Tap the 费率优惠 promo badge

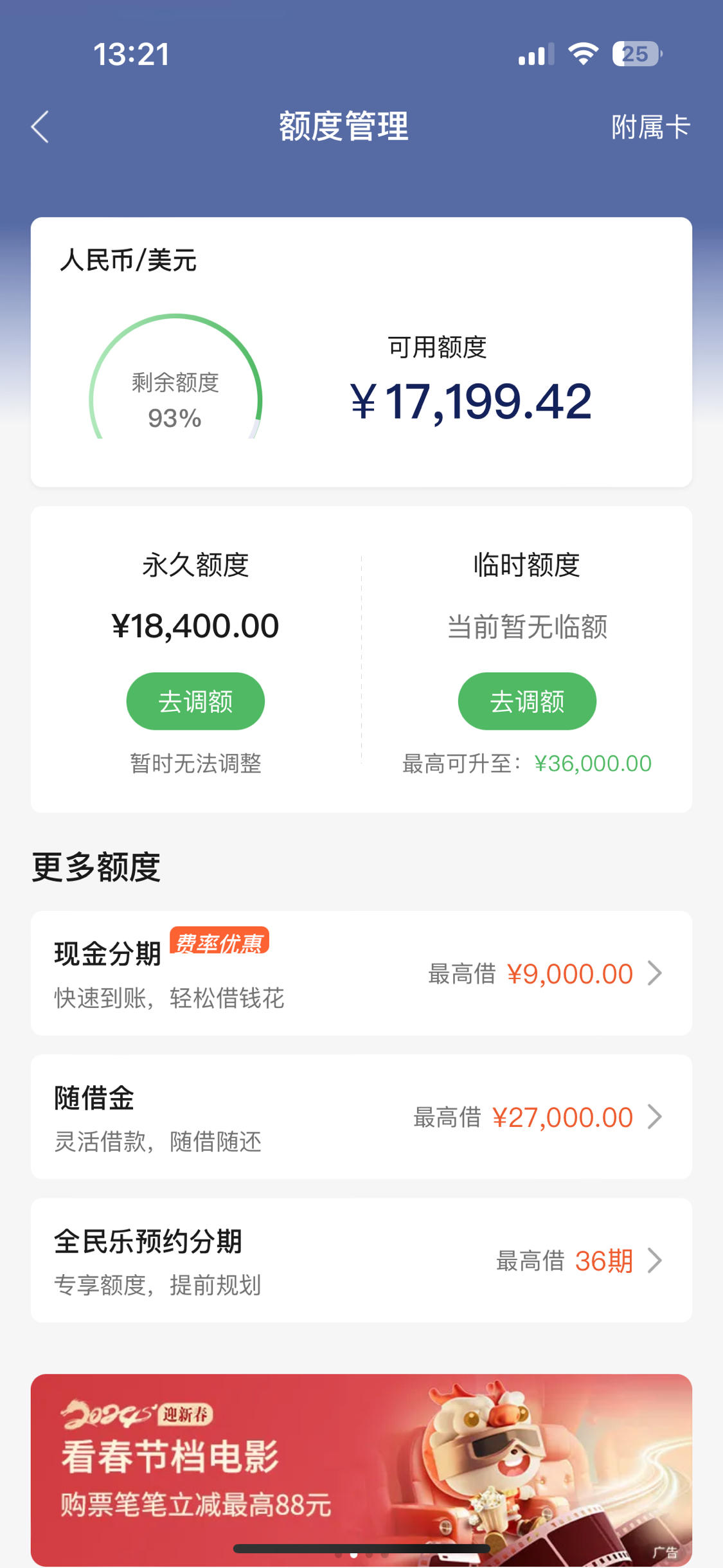[219, 941]
